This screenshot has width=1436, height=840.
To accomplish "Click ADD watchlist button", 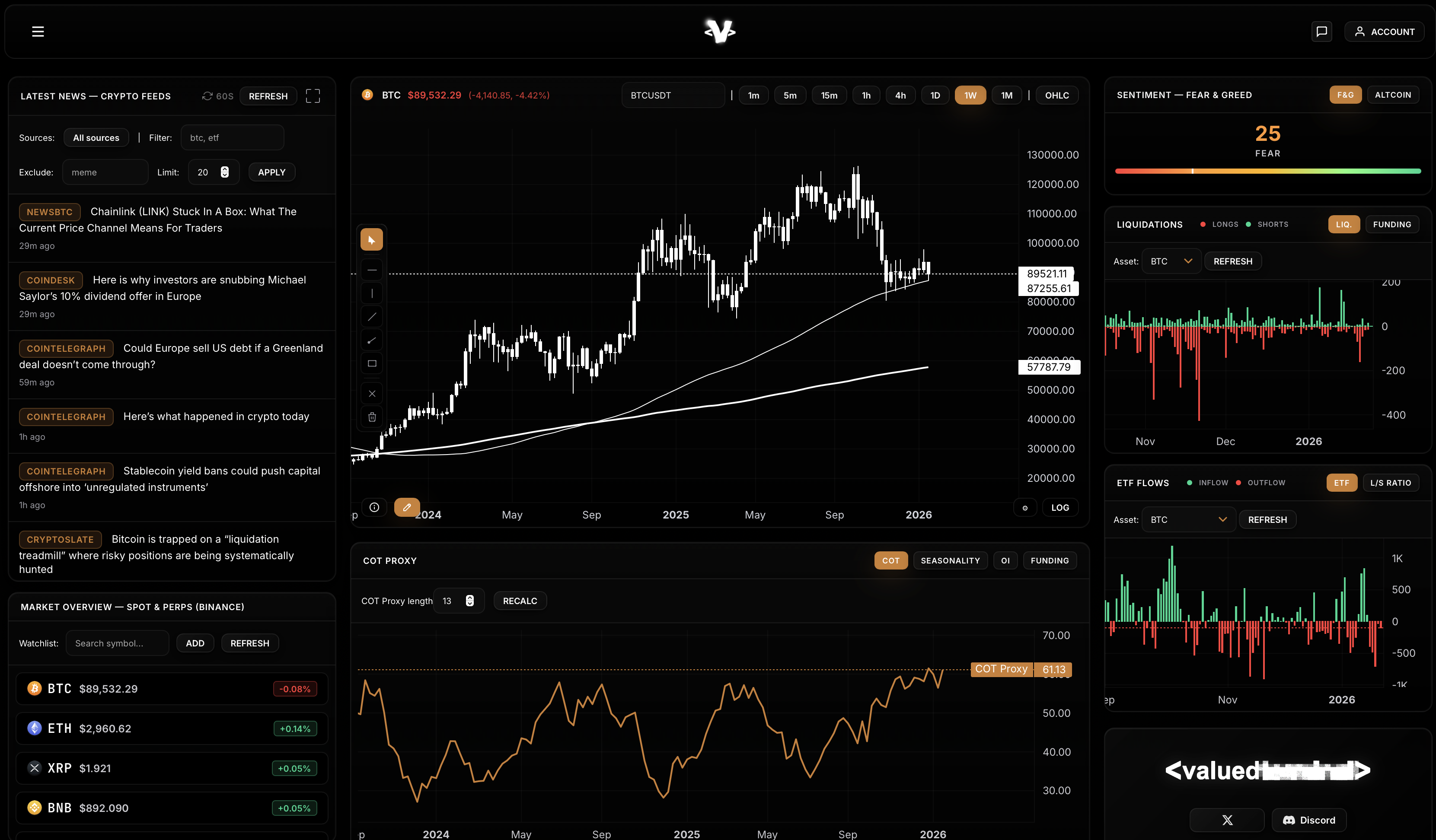I will pos(195,643).
